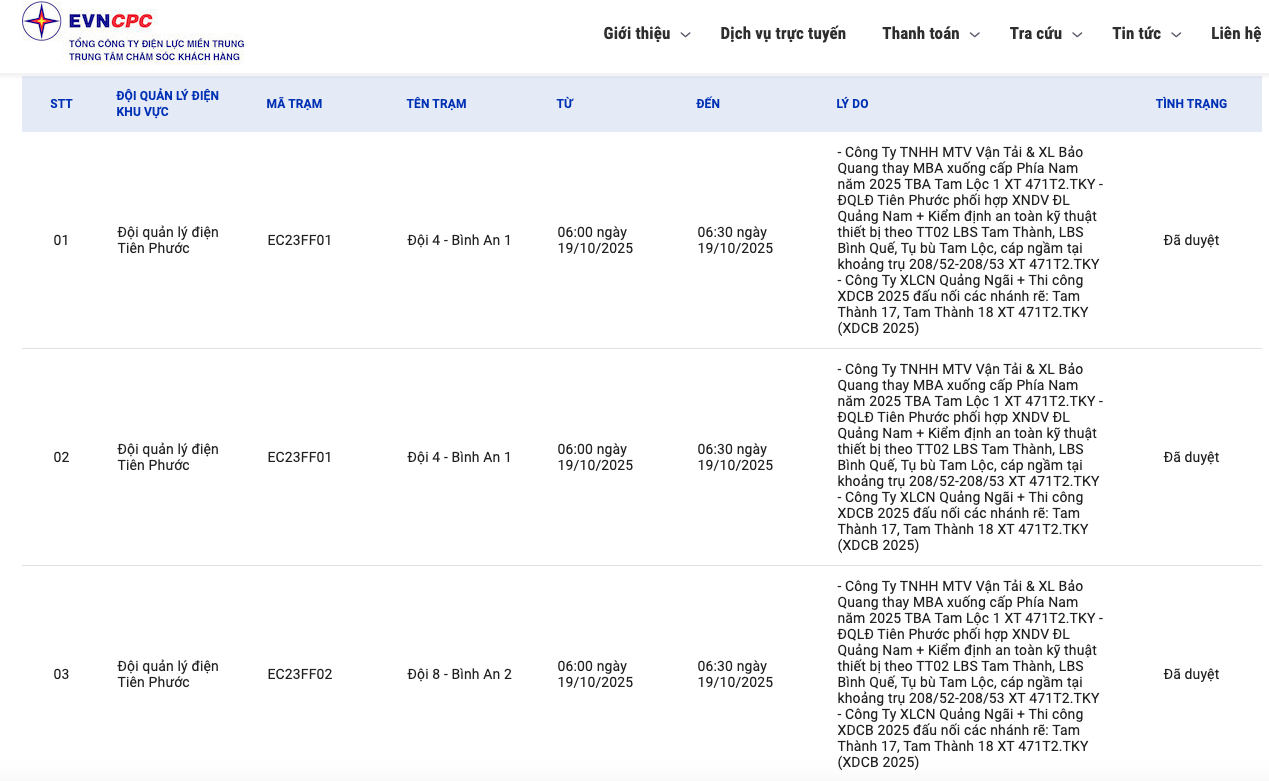Open the Liên hệ menu item
This screenshot has width=1269, height=781.
(x=1236, y=34)
